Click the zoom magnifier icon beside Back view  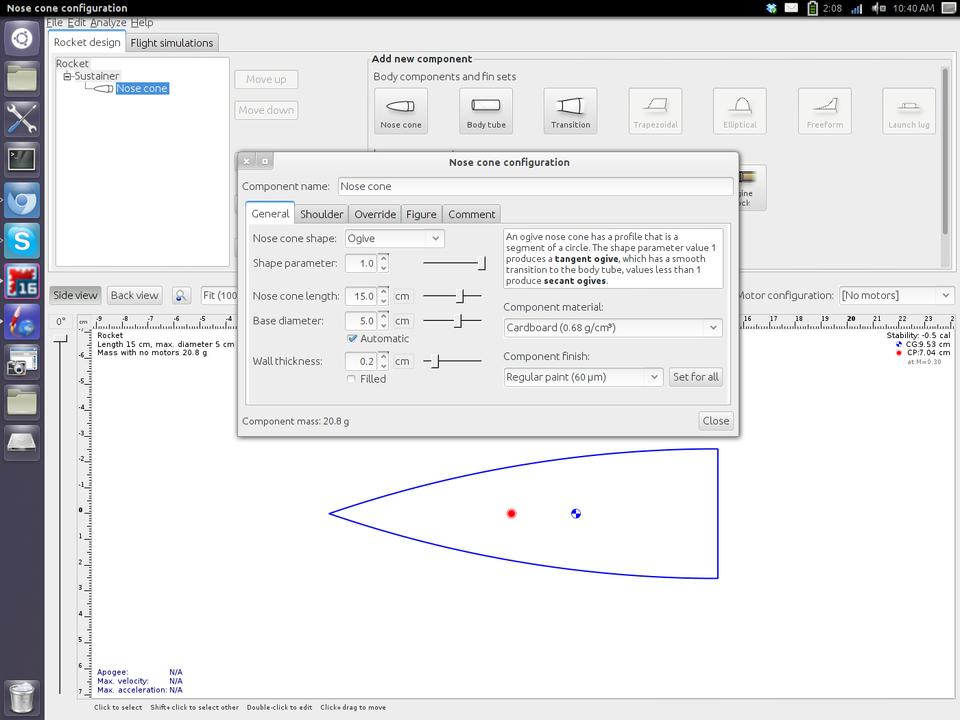click(181, 295)
